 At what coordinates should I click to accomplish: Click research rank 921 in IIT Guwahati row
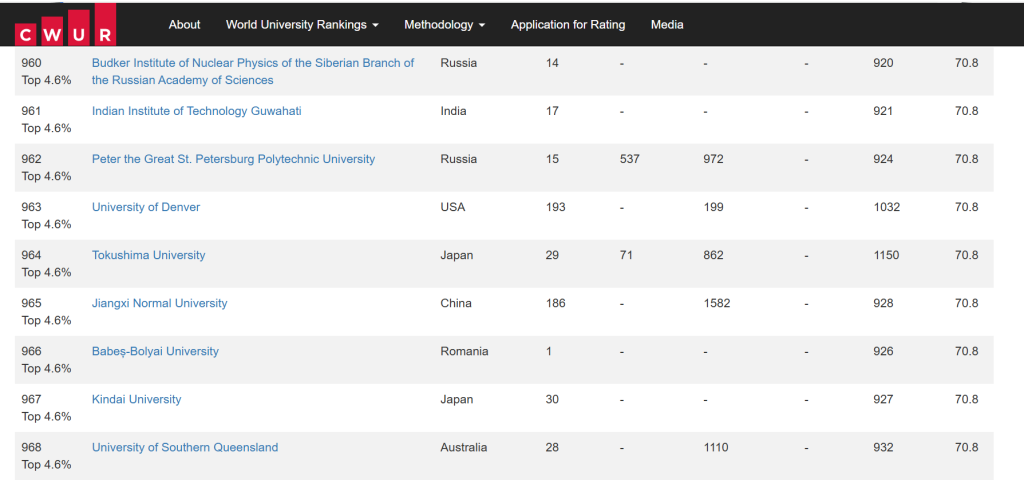883,111
